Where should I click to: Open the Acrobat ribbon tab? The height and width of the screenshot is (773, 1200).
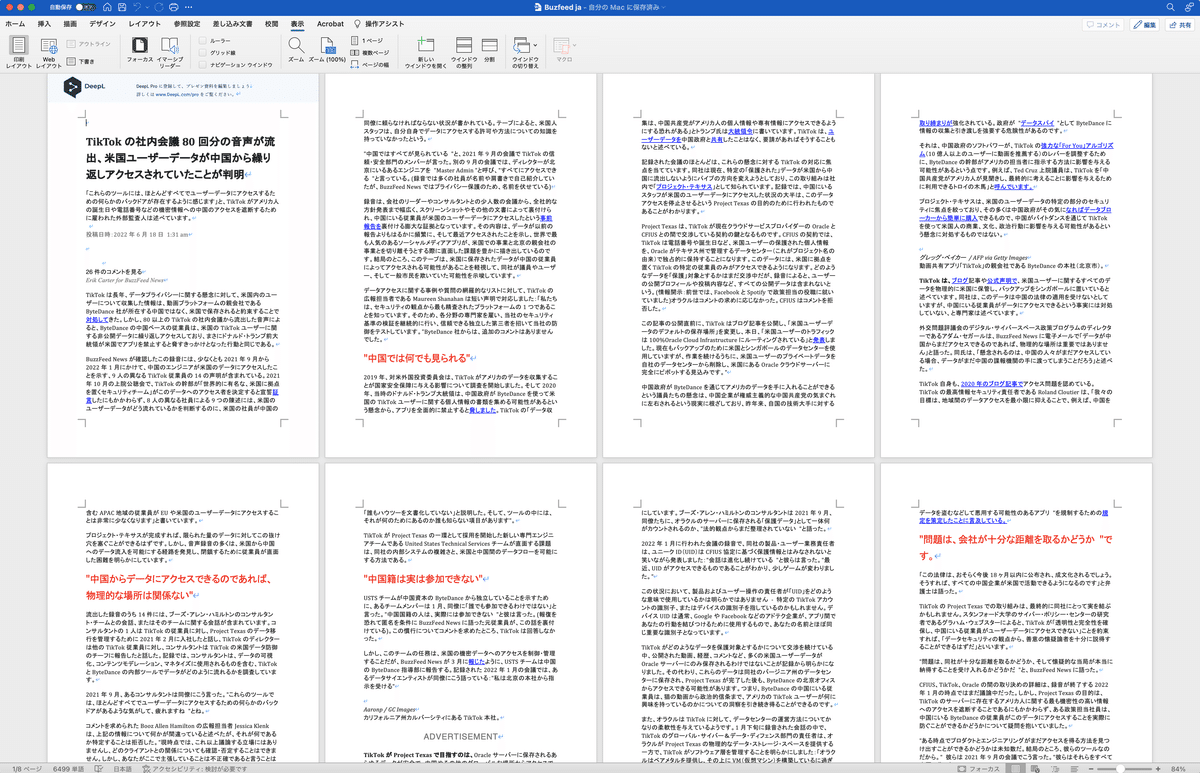[x=330, y=22]
